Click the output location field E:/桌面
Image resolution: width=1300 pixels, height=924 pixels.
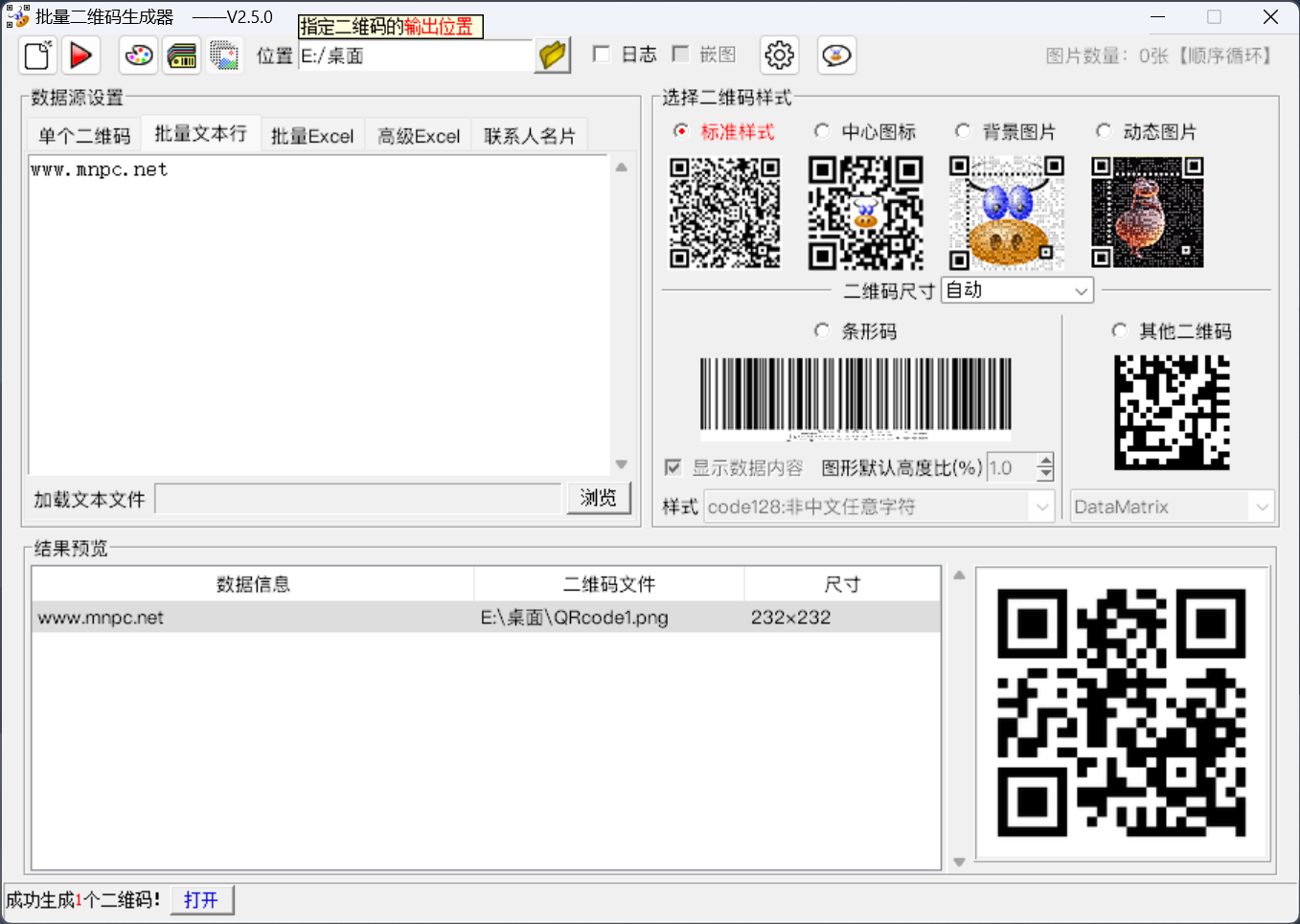pyautogui.click(x=416, y=56)
